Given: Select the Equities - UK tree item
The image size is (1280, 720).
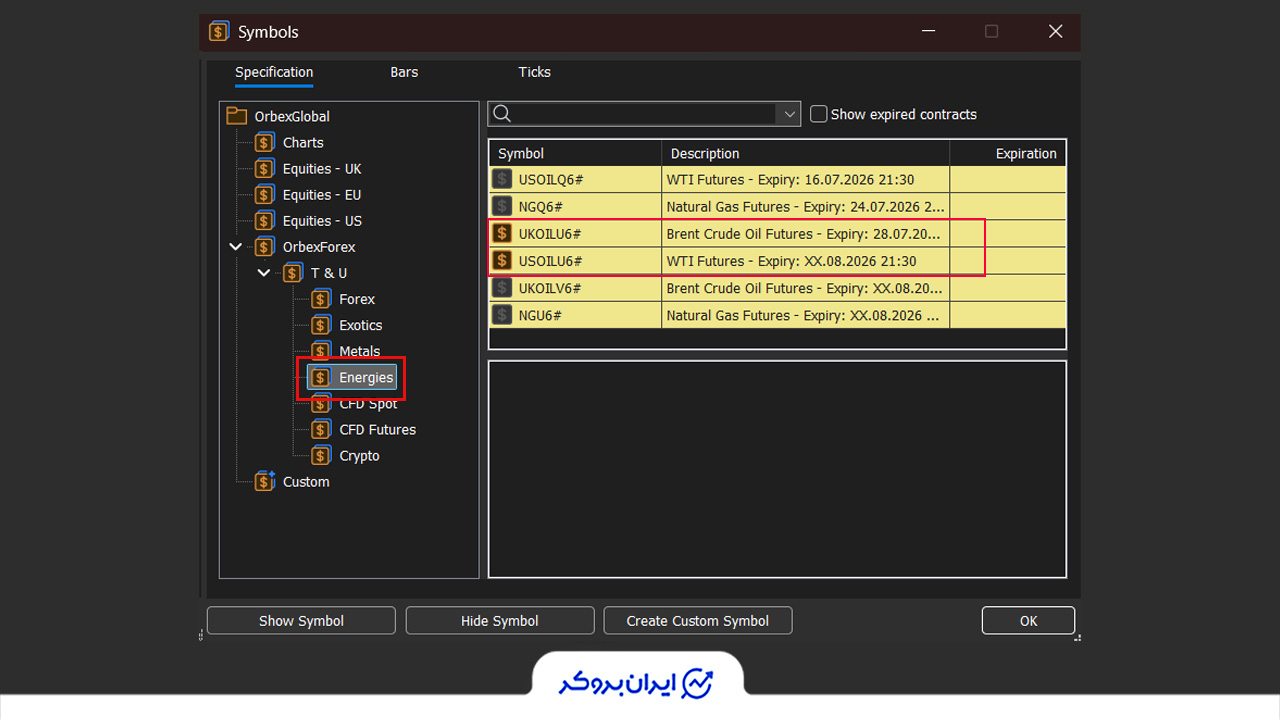Looking at the screenshot, I should click(322, 169).
